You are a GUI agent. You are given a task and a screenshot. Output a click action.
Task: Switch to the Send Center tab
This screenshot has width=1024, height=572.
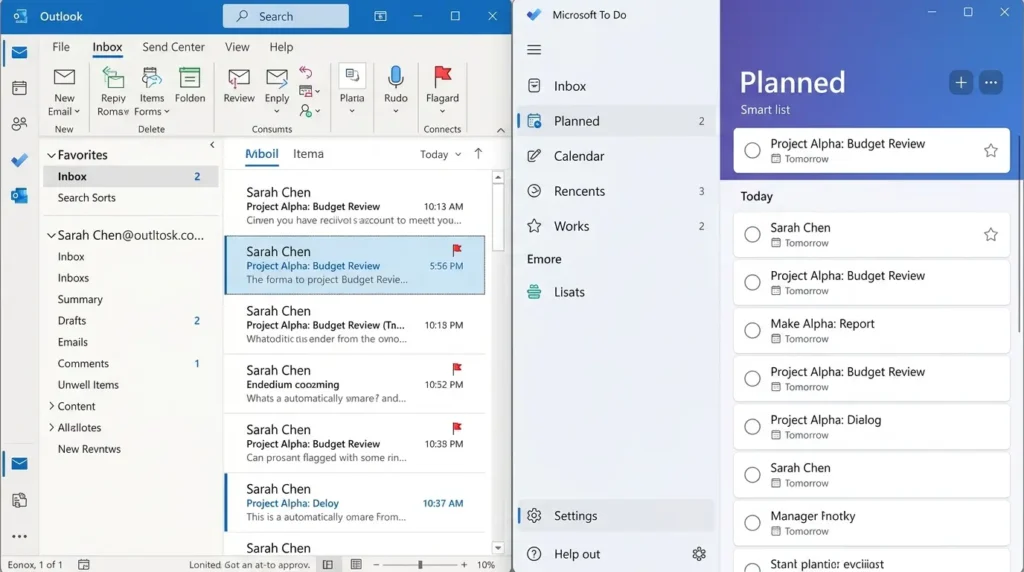pos(173,47)
